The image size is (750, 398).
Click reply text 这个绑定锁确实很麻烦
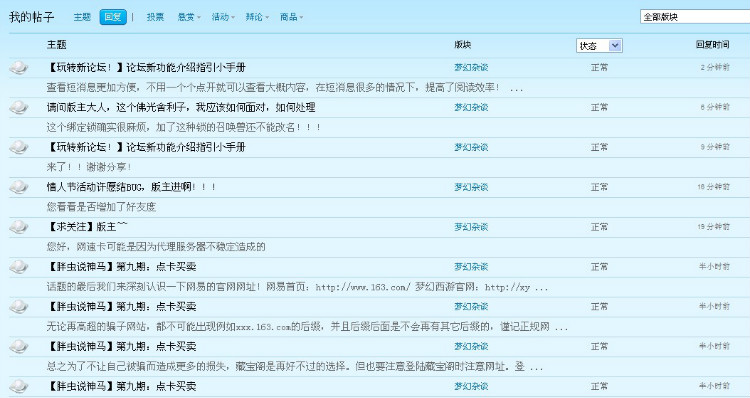pyautogui.click(x=183, y=127)
